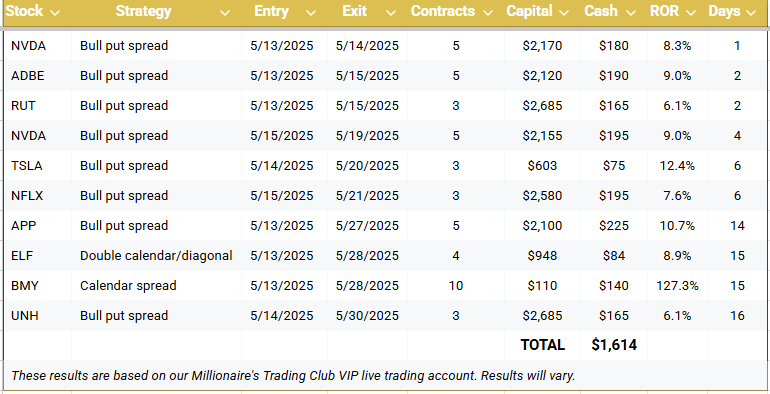
Task: Open the Cash column filter dropdown
Action: point(631,13)
